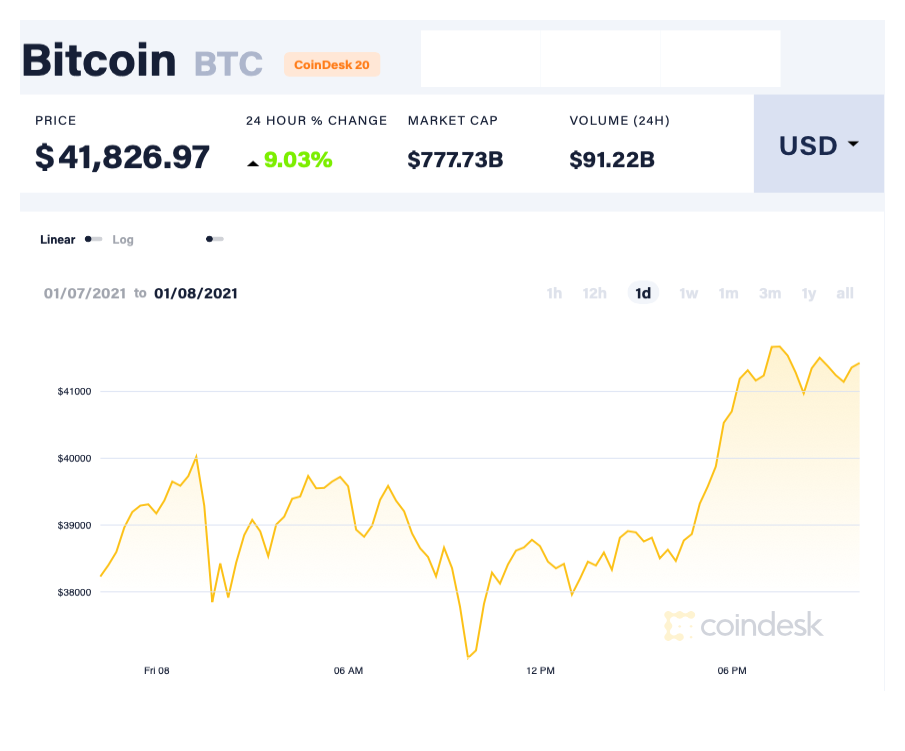The height and width of the screenshot is (751, 905).
Task: Select the 12h timeframe
Action: click(x=594, y=293)
